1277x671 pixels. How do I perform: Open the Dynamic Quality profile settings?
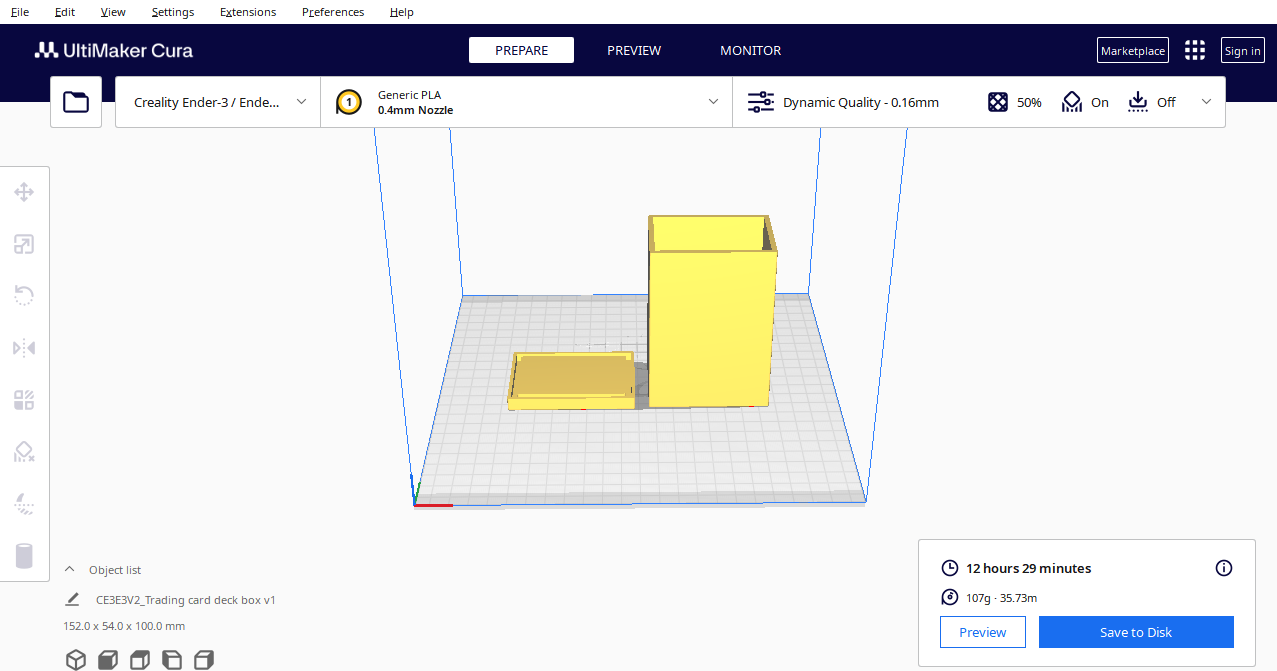(x=844, y=102)
